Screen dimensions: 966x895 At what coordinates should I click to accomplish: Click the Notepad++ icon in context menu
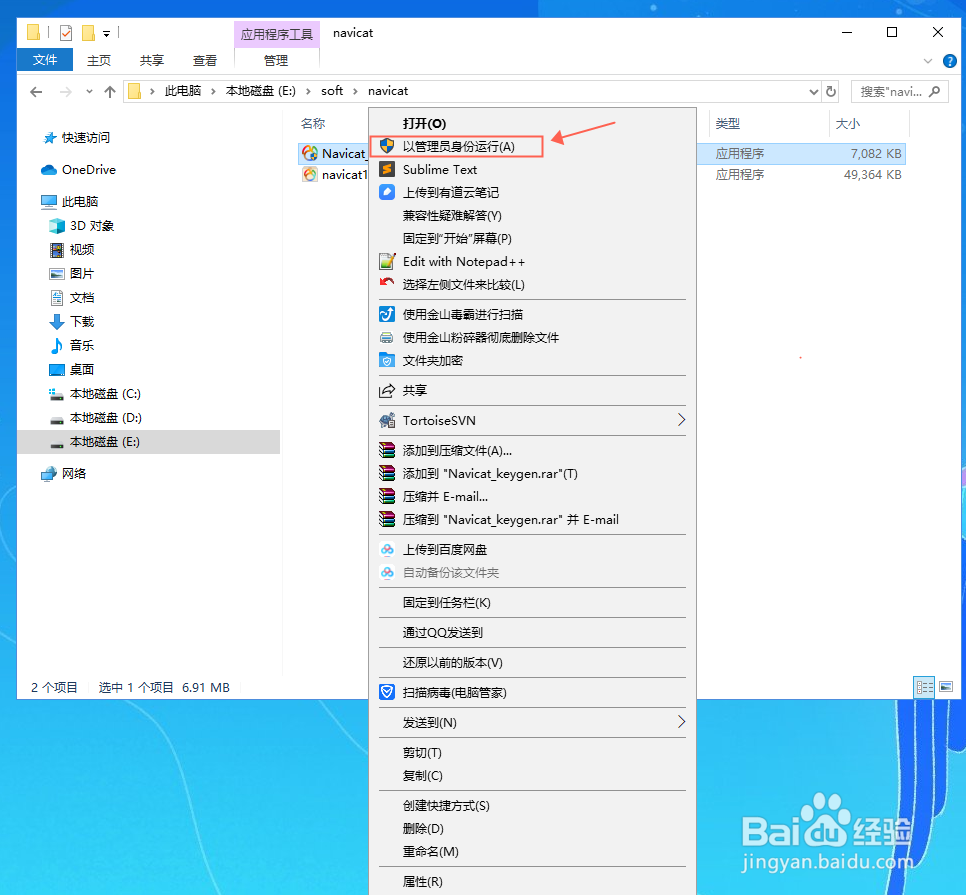387,261
